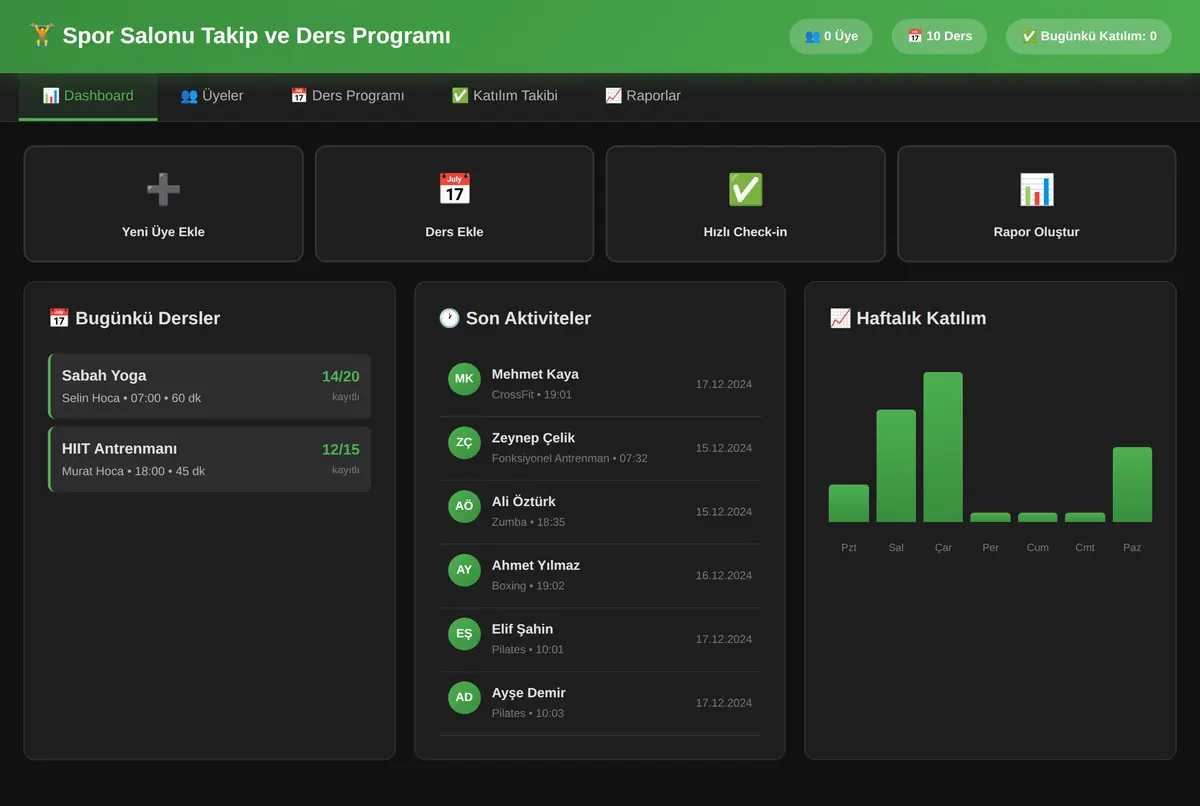Click the bar chart icon on Rapor Oluştur
Image resolution: width=1200 pixels, height=806 pixels.
[x=1036, y=189]
